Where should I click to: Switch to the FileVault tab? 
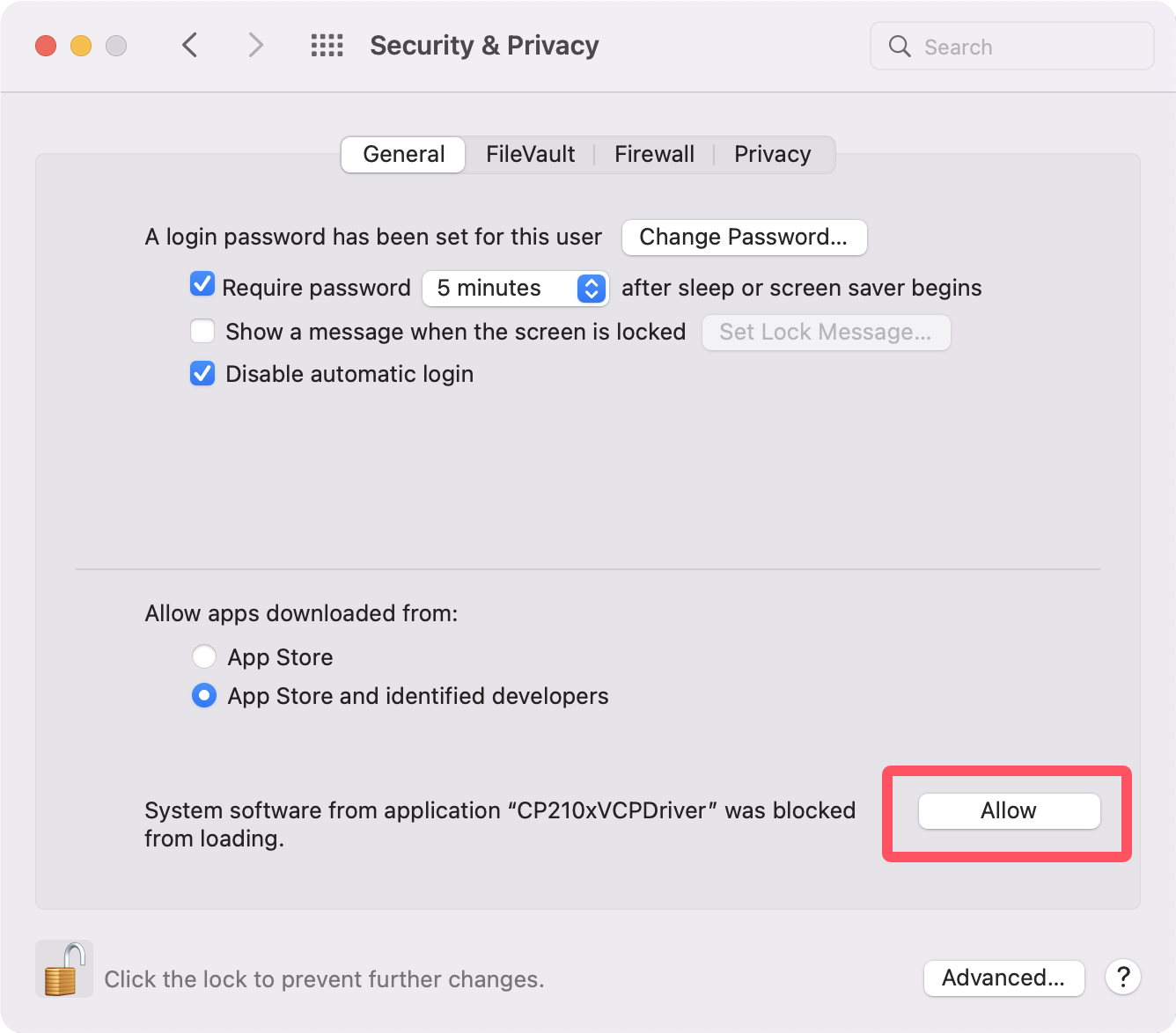point(530,155)
